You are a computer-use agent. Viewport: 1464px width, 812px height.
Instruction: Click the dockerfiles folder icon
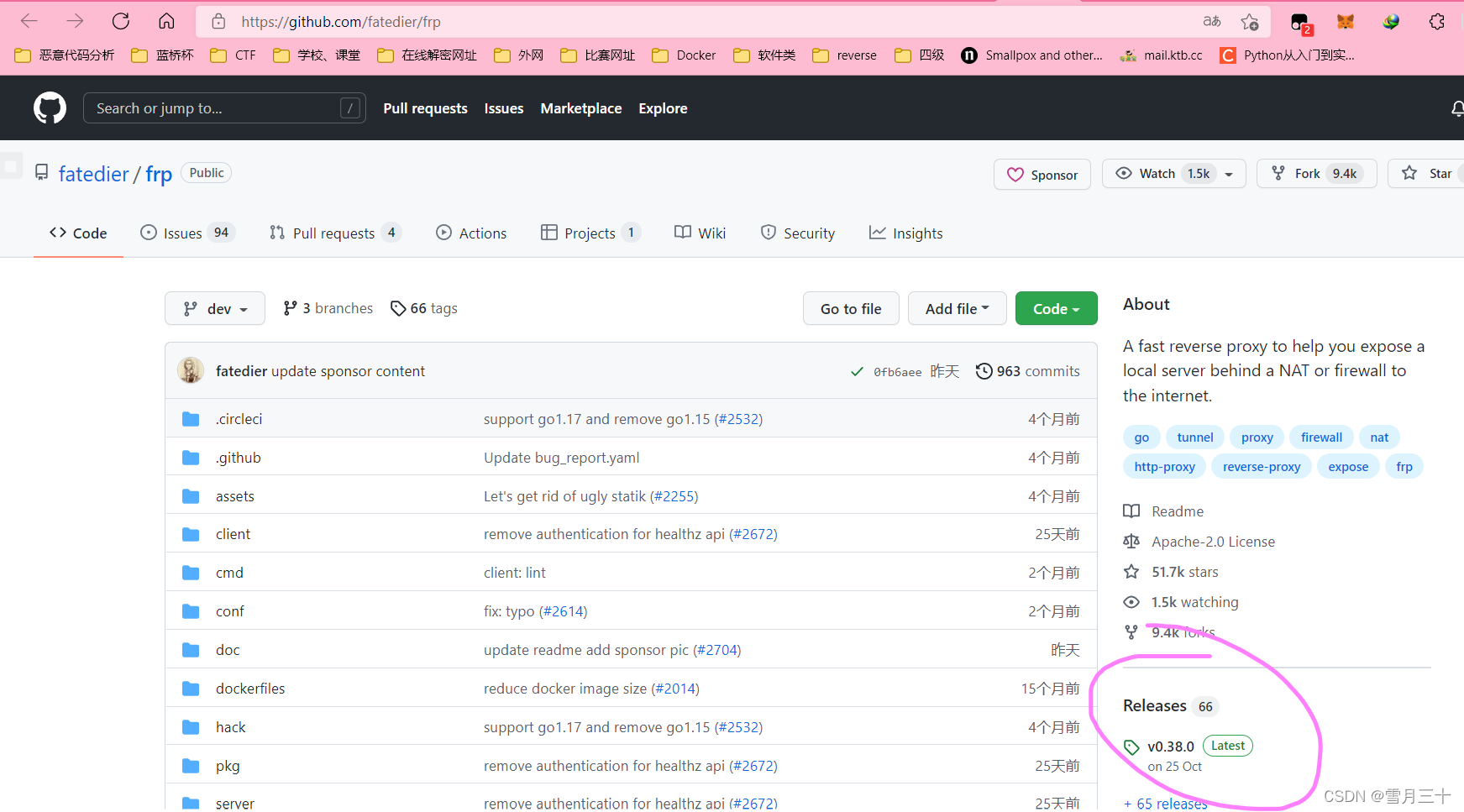191,689
